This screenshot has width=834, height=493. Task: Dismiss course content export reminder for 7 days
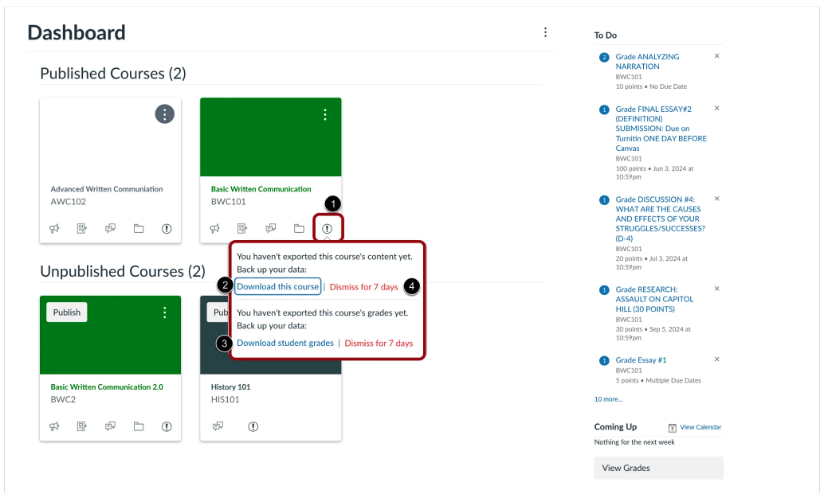364,287
